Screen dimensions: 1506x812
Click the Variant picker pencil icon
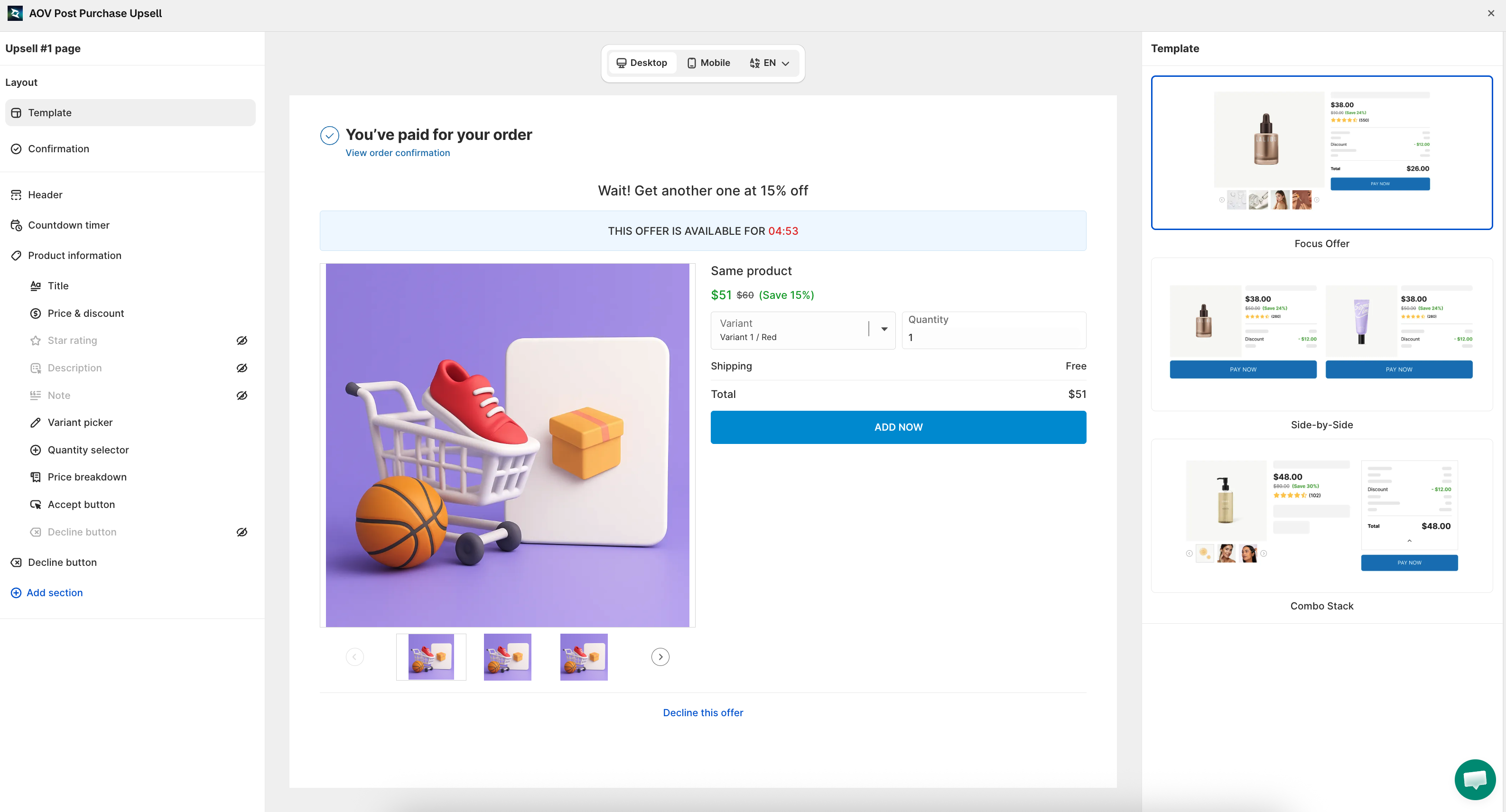(x=36, y=423)
